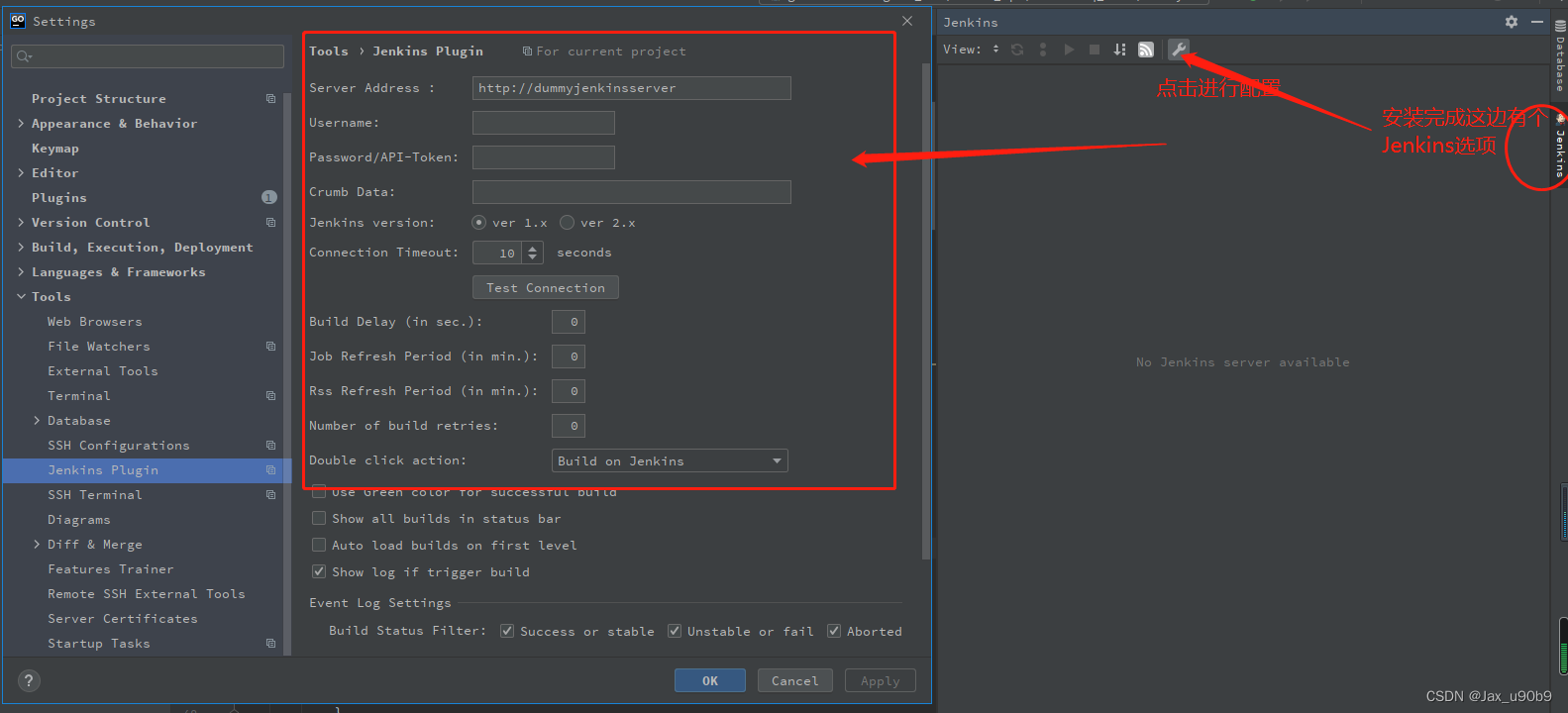Click the Username input field
The height and width of the screenshot is (713, 1568).
click(x=544, y=123)
